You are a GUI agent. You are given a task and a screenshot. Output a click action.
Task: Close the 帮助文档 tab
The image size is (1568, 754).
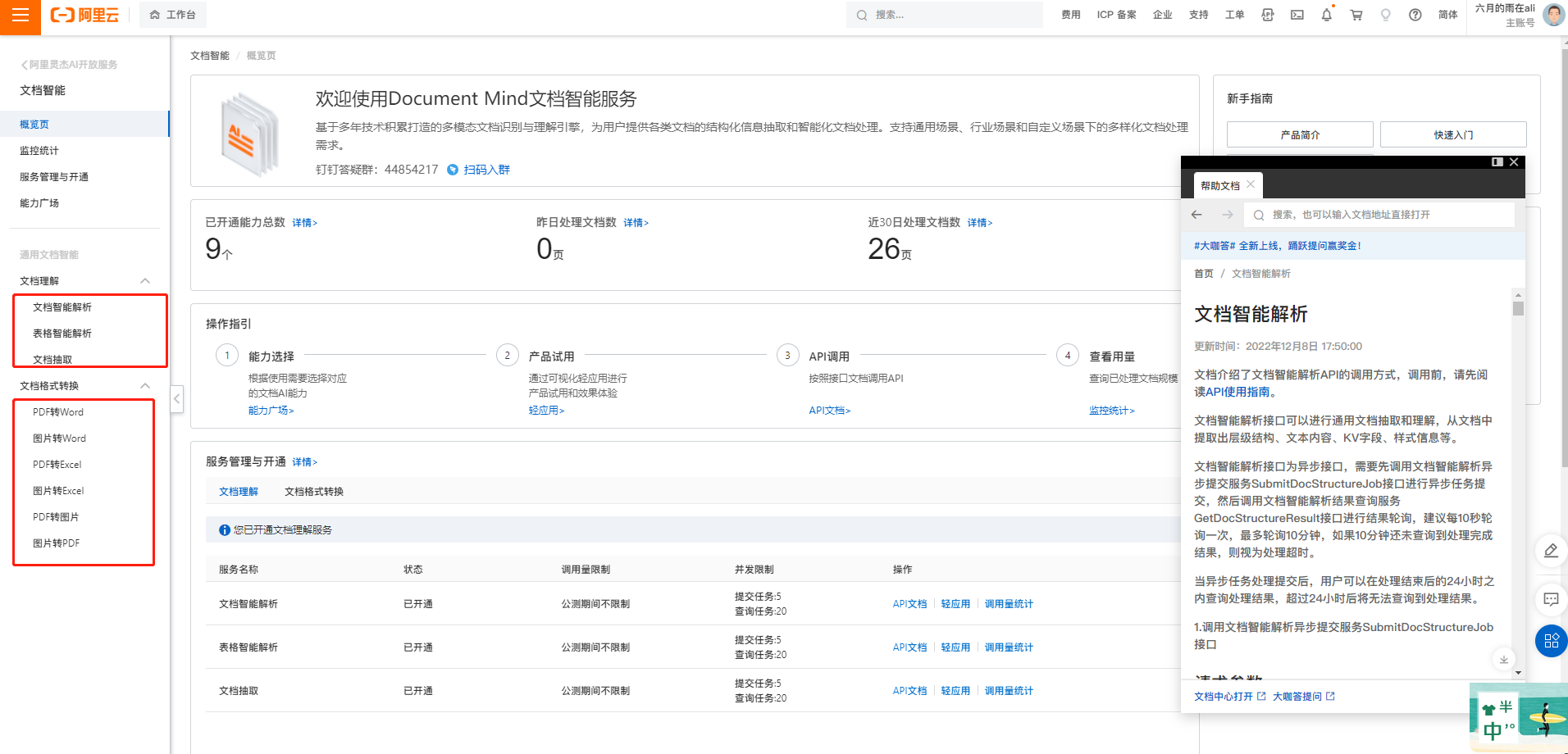click(x=1251, y=184)
